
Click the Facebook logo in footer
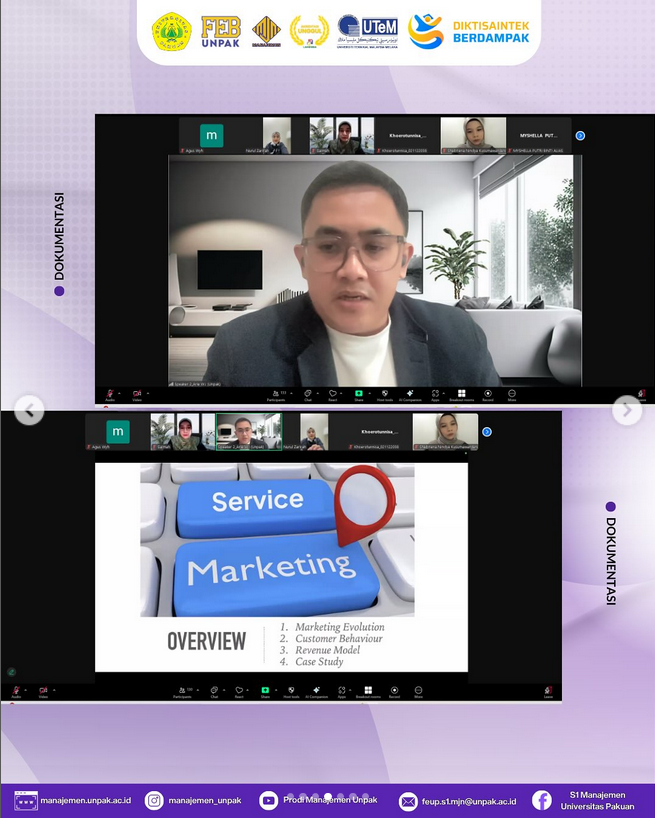point(541,800)
